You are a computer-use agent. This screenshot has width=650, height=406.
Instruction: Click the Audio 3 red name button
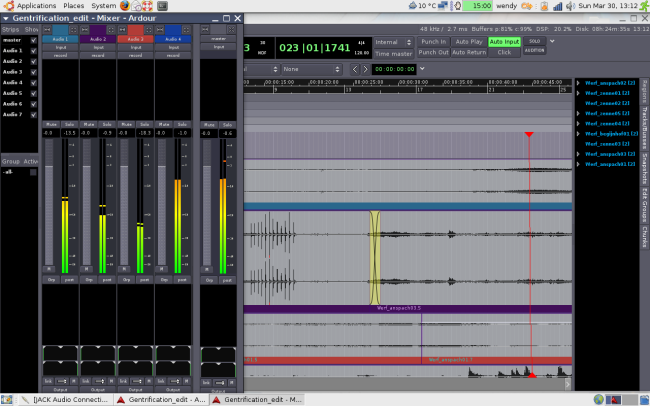click(x=135, y=39)
